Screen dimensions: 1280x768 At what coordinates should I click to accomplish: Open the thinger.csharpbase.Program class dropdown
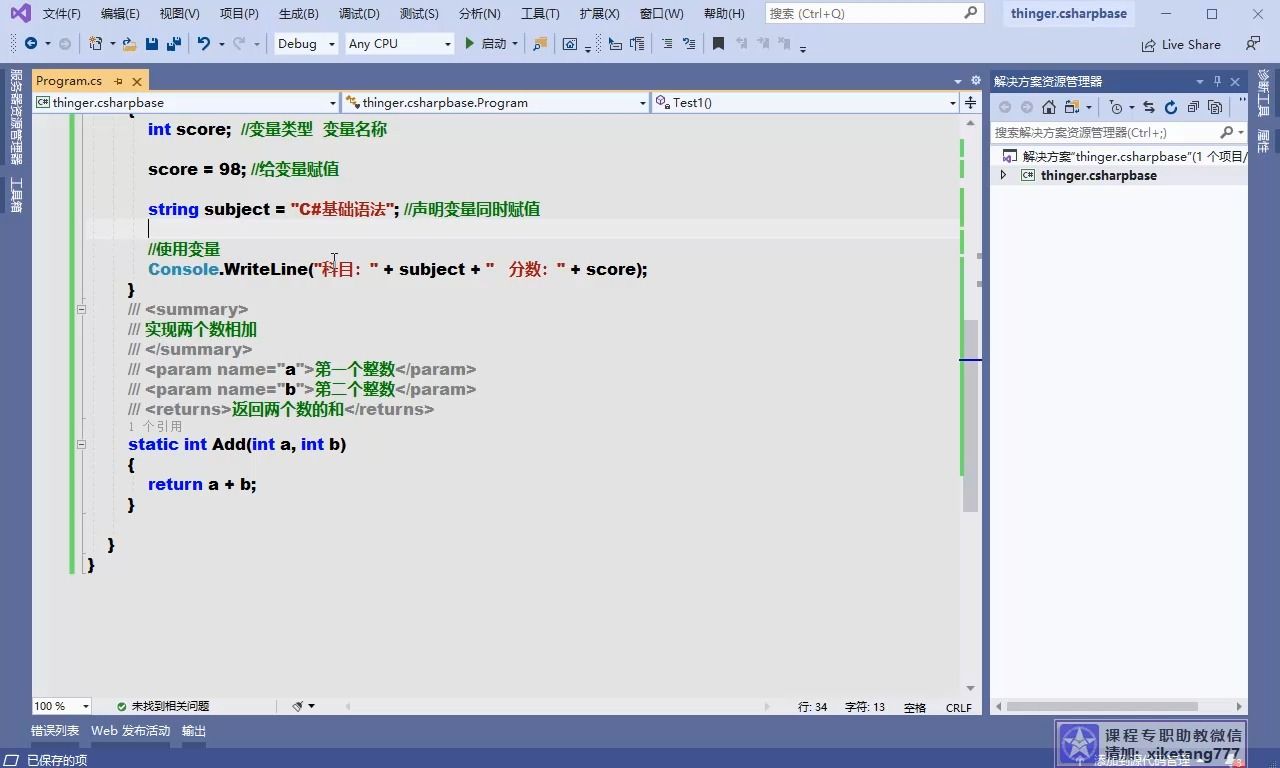pyautogui.click(x=495, y=102)
